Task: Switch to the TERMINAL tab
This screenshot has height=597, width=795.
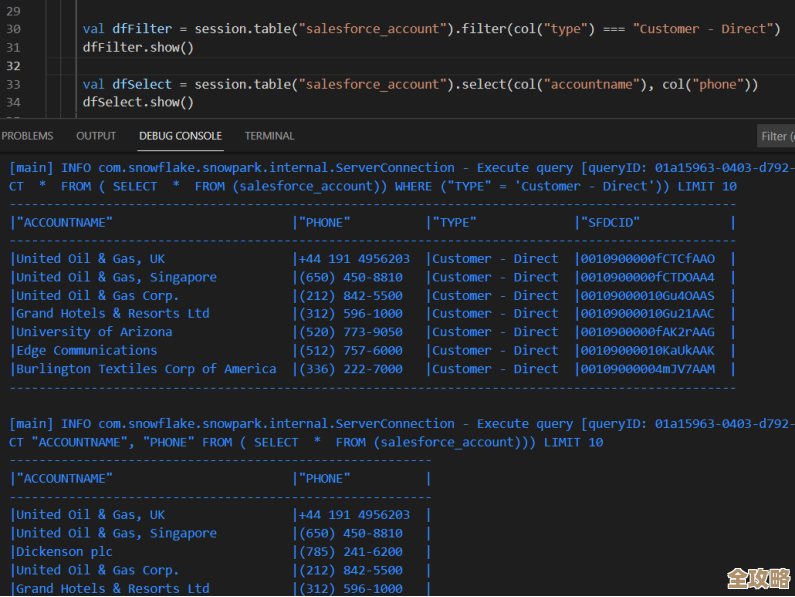Action: [x=269, y=136]
